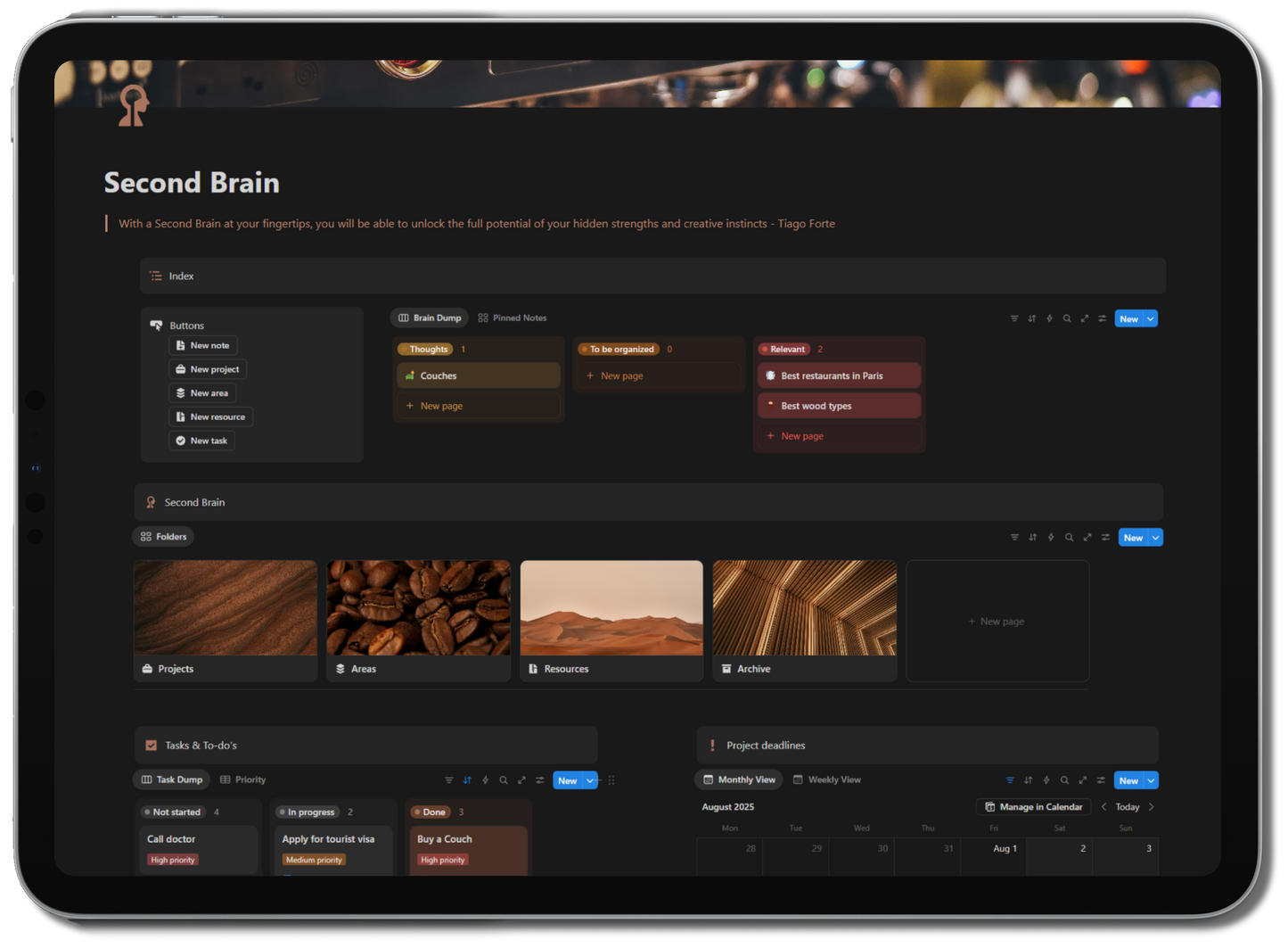Switch to the Pinned Notes tab
The height and width of the screenshot is (948, 1288).
[x=513, y=318]
